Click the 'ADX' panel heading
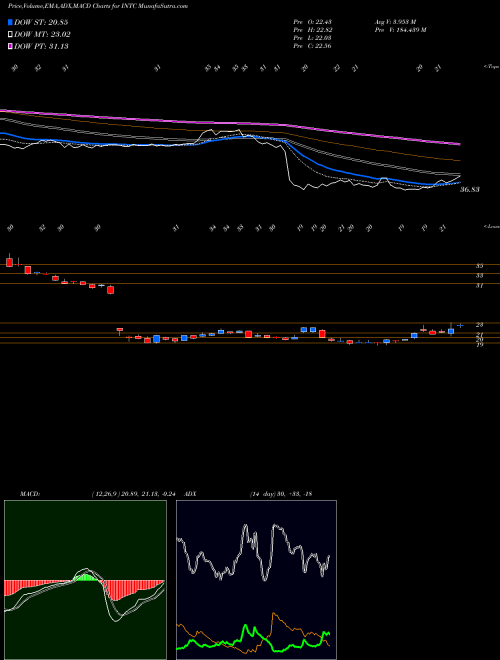 click(190, 494)
